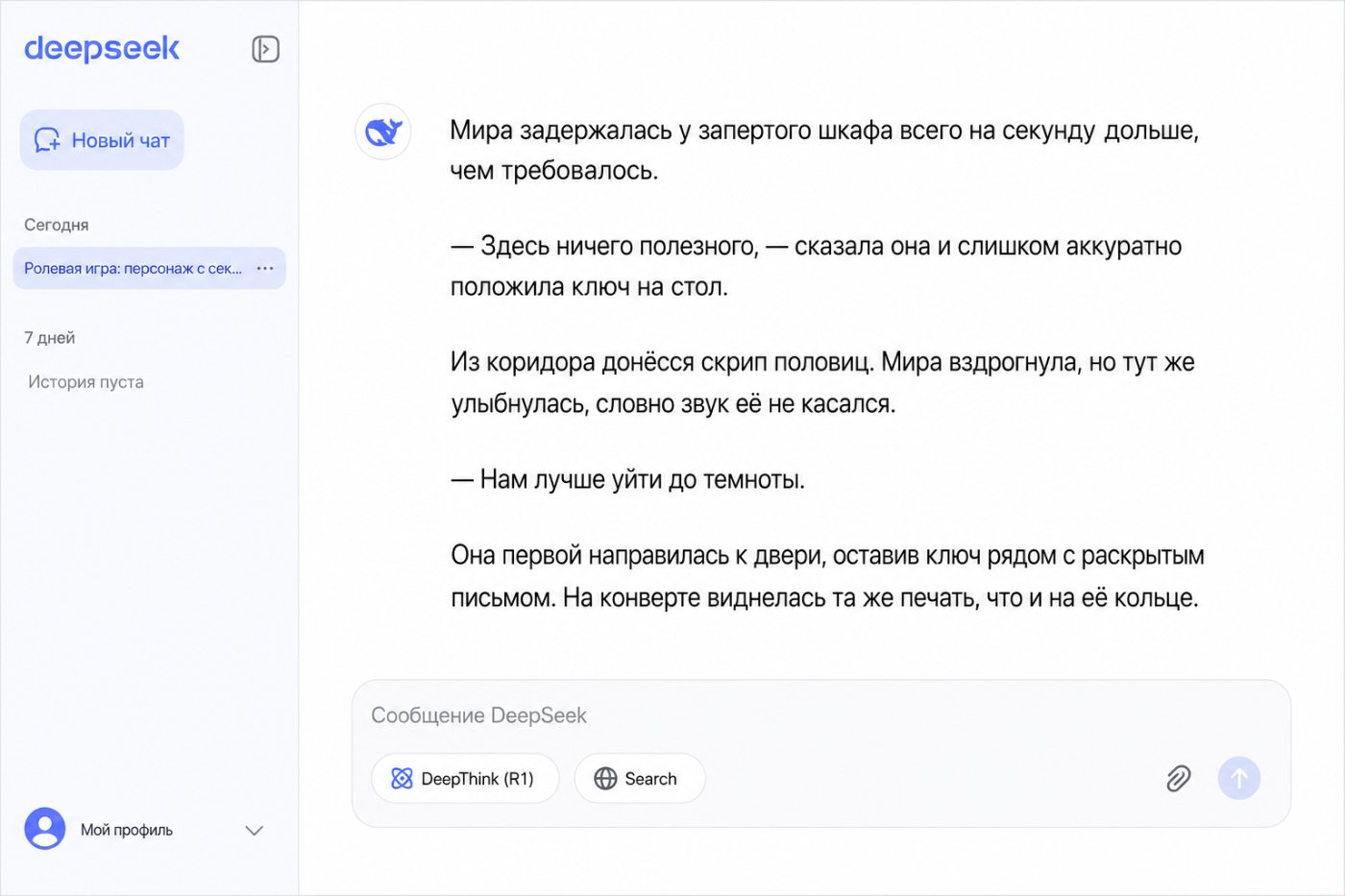Click paragraph Она первой направилась к двери
This screenshot has width=1345, height=896.
point(827,576)
